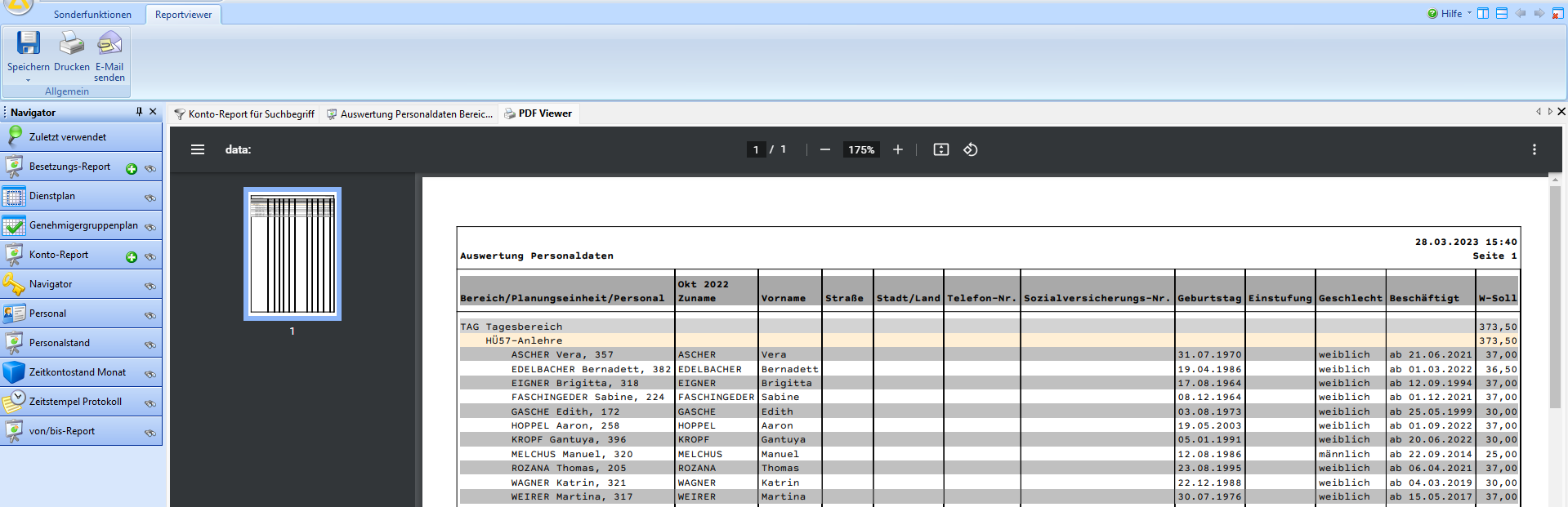Click the E-Mail senden icon

coord(109,43)
